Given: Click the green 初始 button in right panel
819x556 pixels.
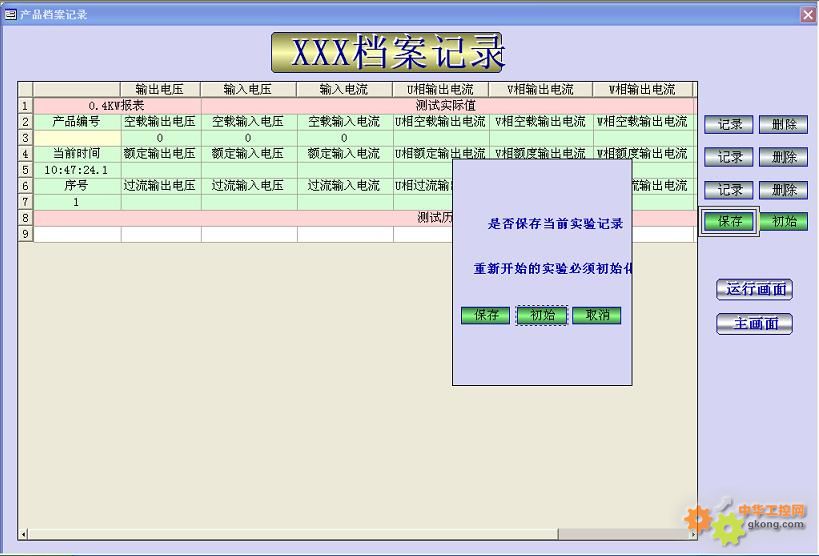Looking at the screenshot, I should (783, 221).
